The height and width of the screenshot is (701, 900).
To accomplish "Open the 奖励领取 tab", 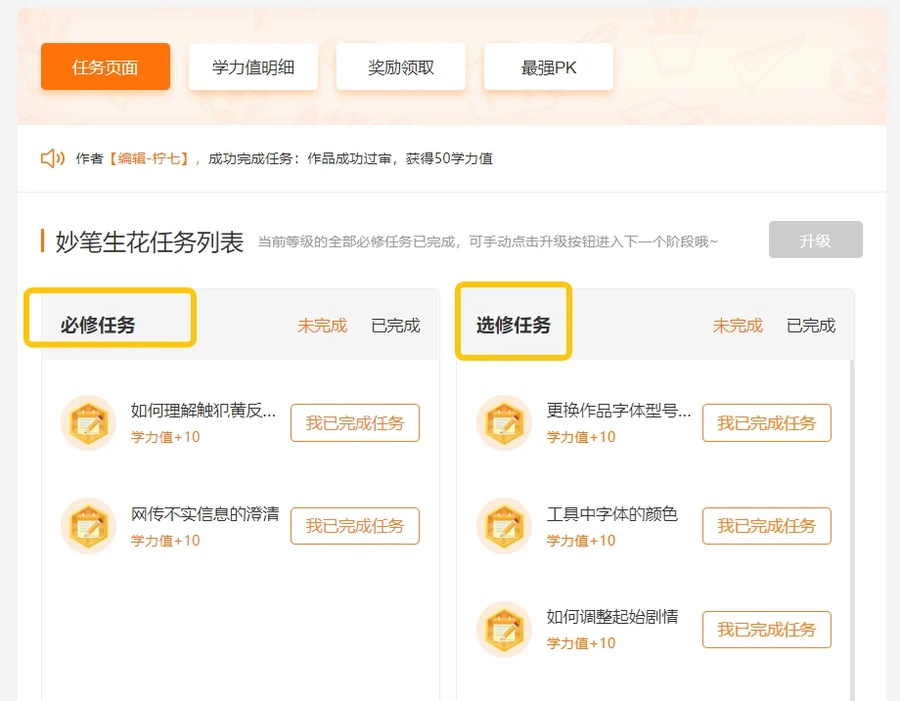I will point(401,68).
